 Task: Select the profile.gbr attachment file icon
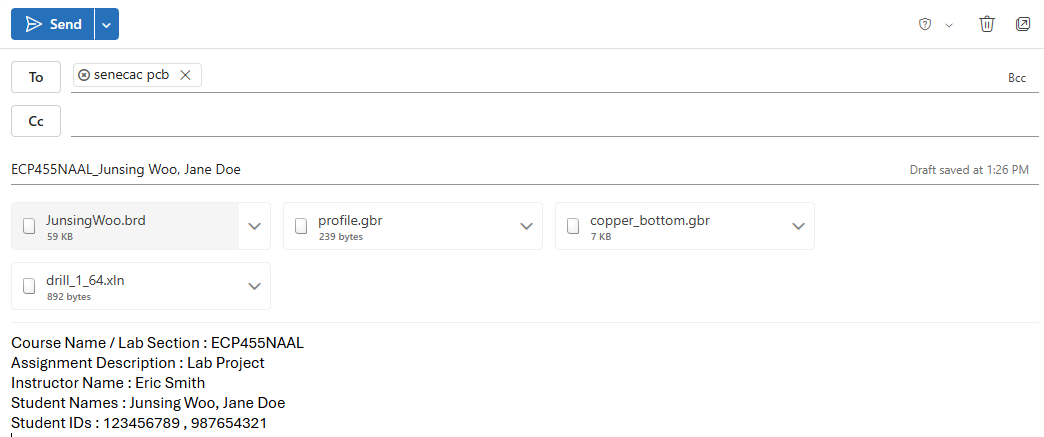pos(301,226)
